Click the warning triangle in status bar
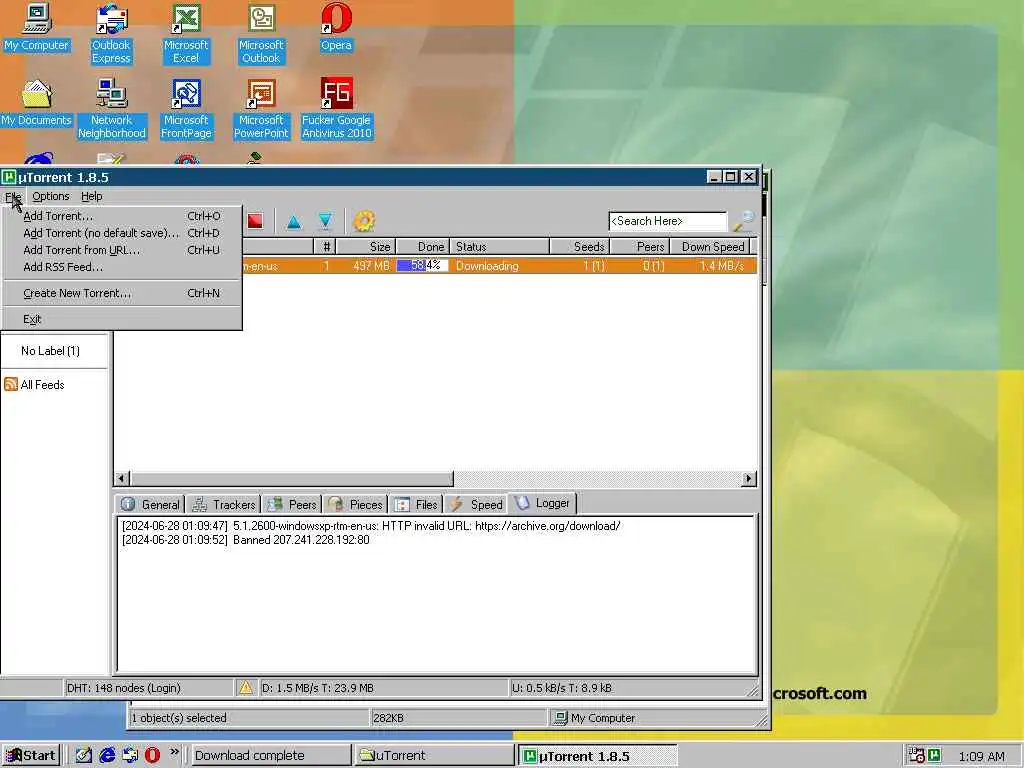Image resolution: width=1024 pixels, height=768 pixels. (246, 687)
